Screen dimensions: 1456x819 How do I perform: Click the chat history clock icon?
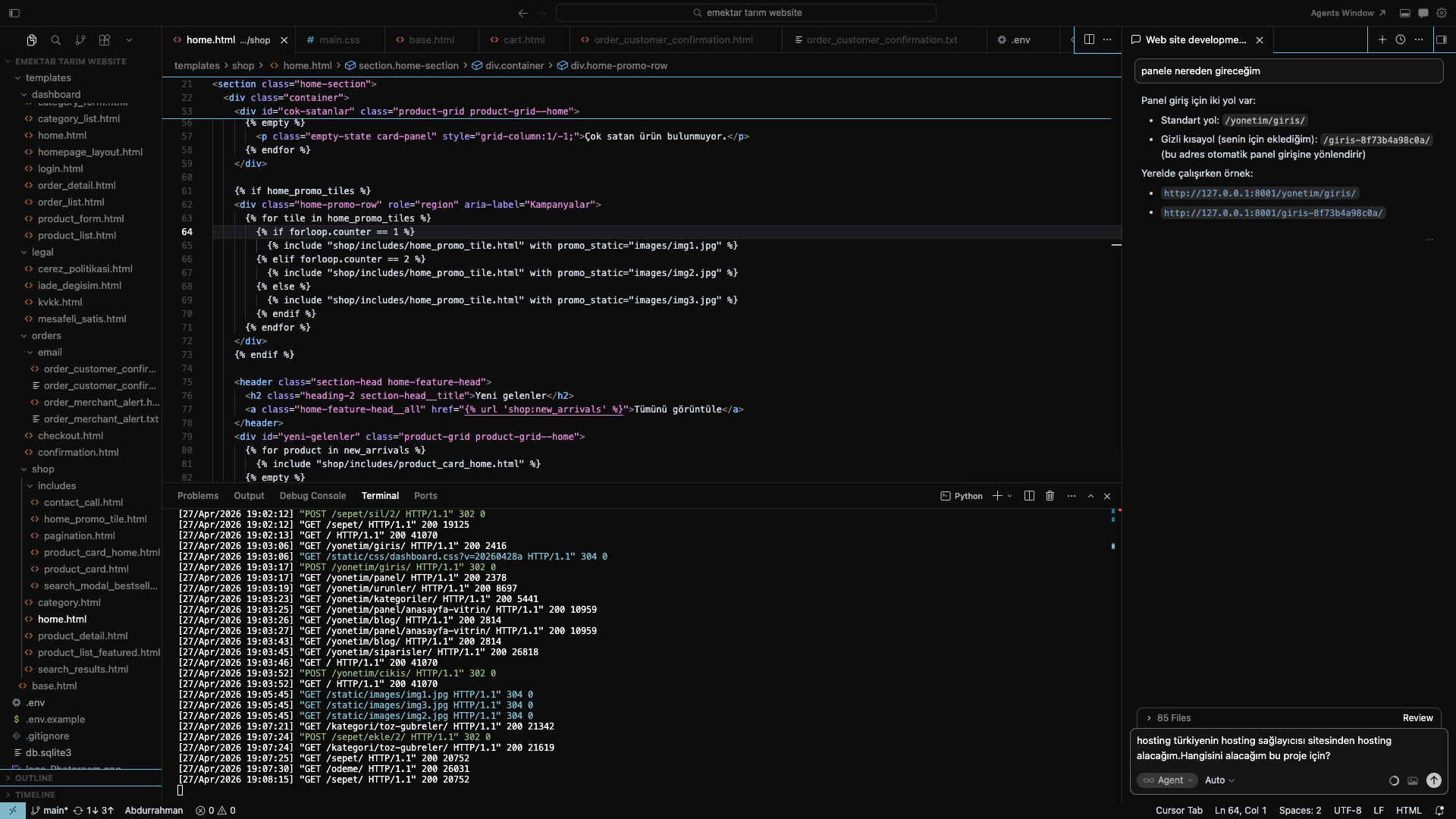[x=1401, y=40]
